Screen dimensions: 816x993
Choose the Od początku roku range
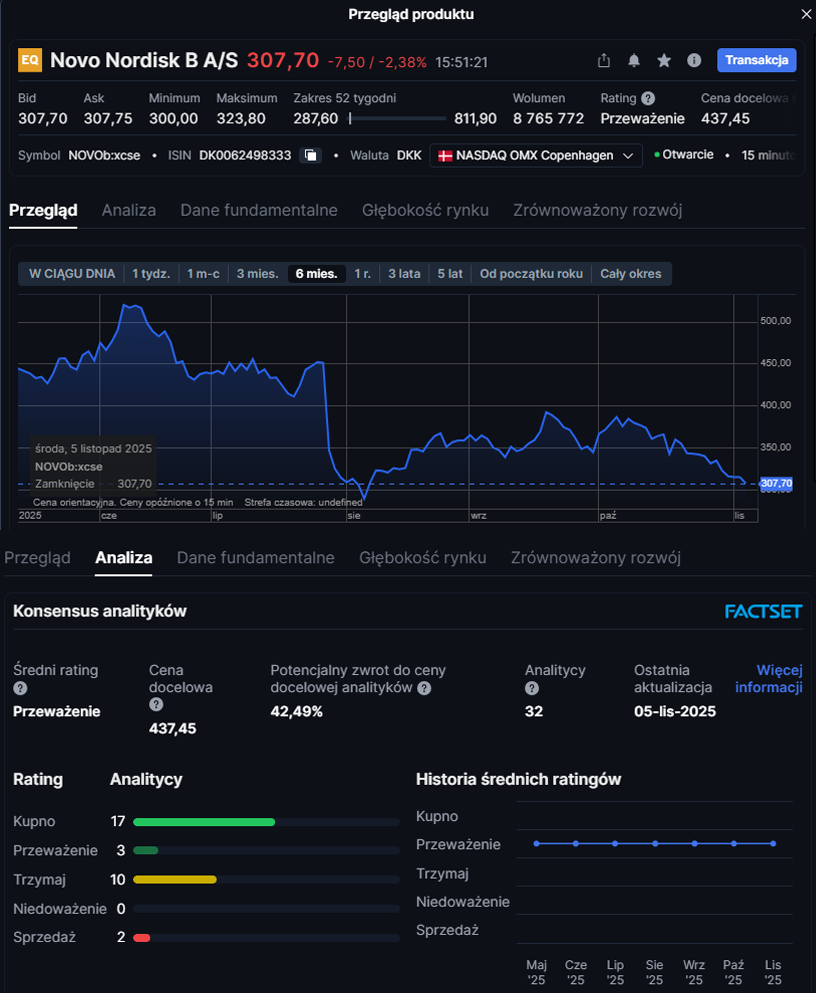[x=530, y=274]
